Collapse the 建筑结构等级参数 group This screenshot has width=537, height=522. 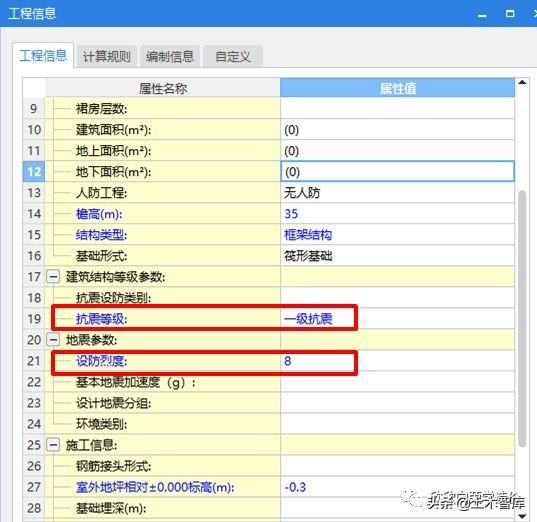[x=53, y=276]
